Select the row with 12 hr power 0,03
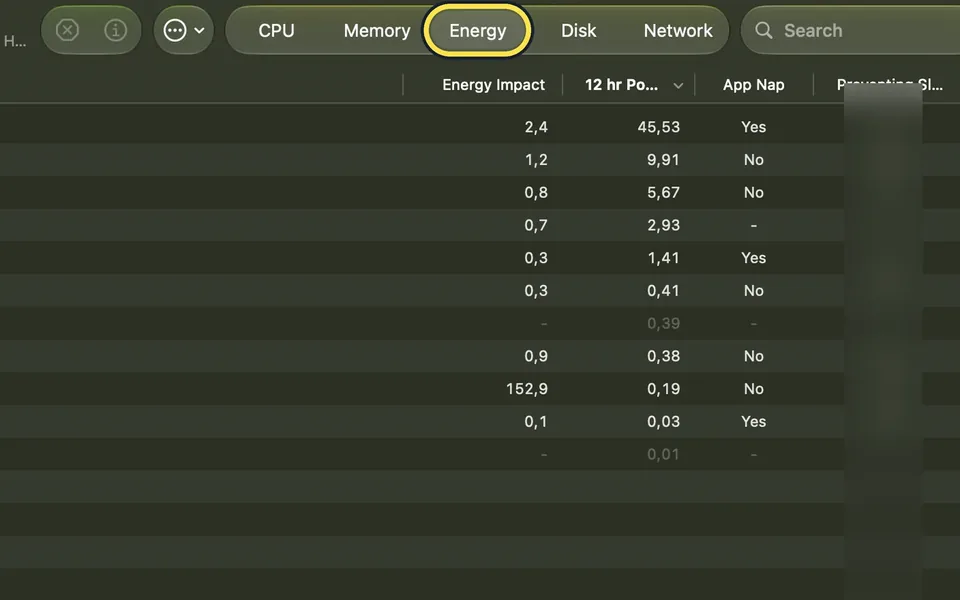960x600 pixels. coord(480,422)
